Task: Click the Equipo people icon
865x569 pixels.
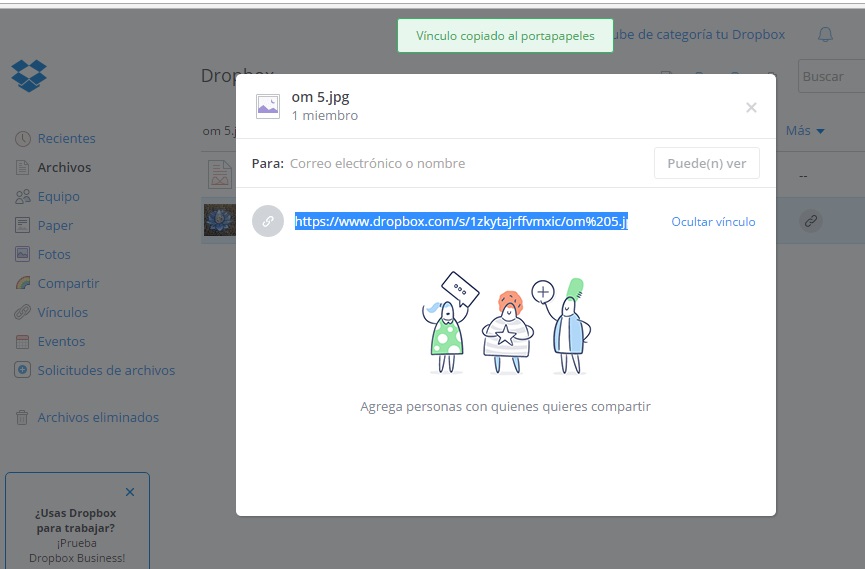Action: pos(23,196)
